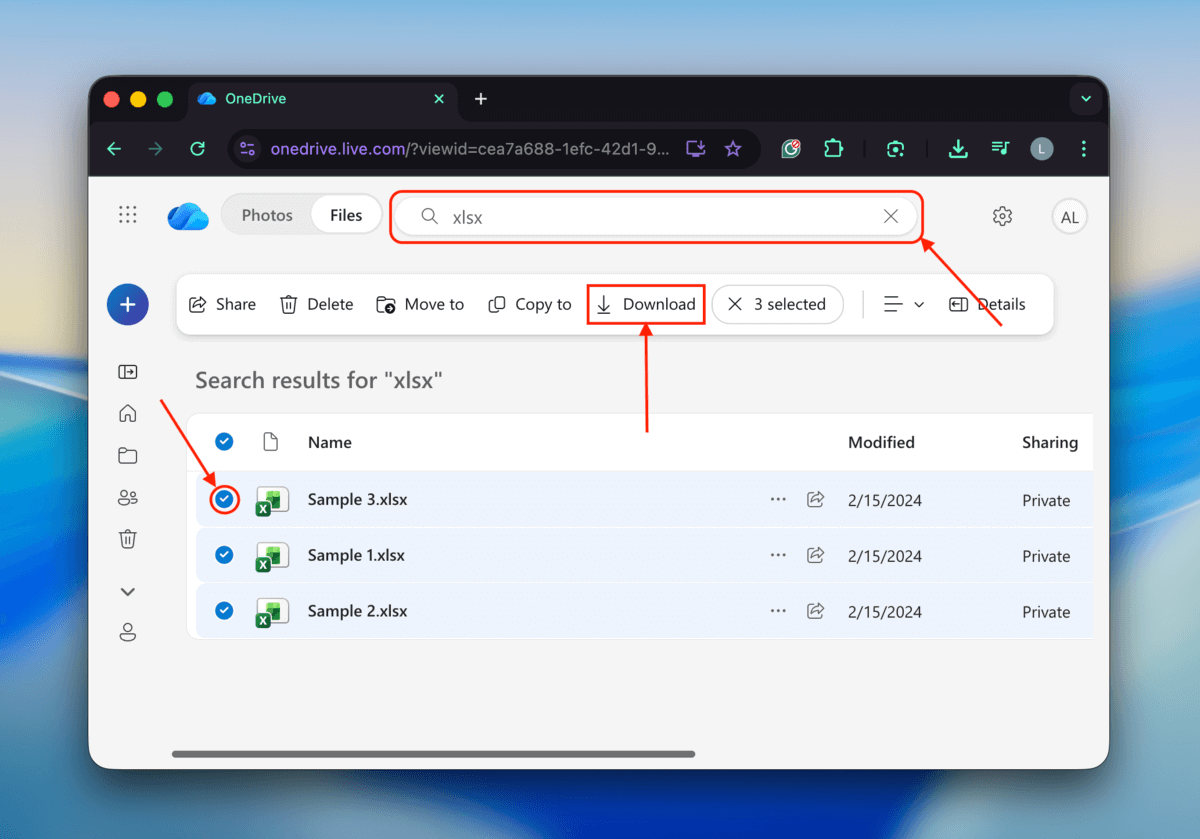Toggle the select-all checkbox in header
1200x839 pixels.
click(223, 441)
